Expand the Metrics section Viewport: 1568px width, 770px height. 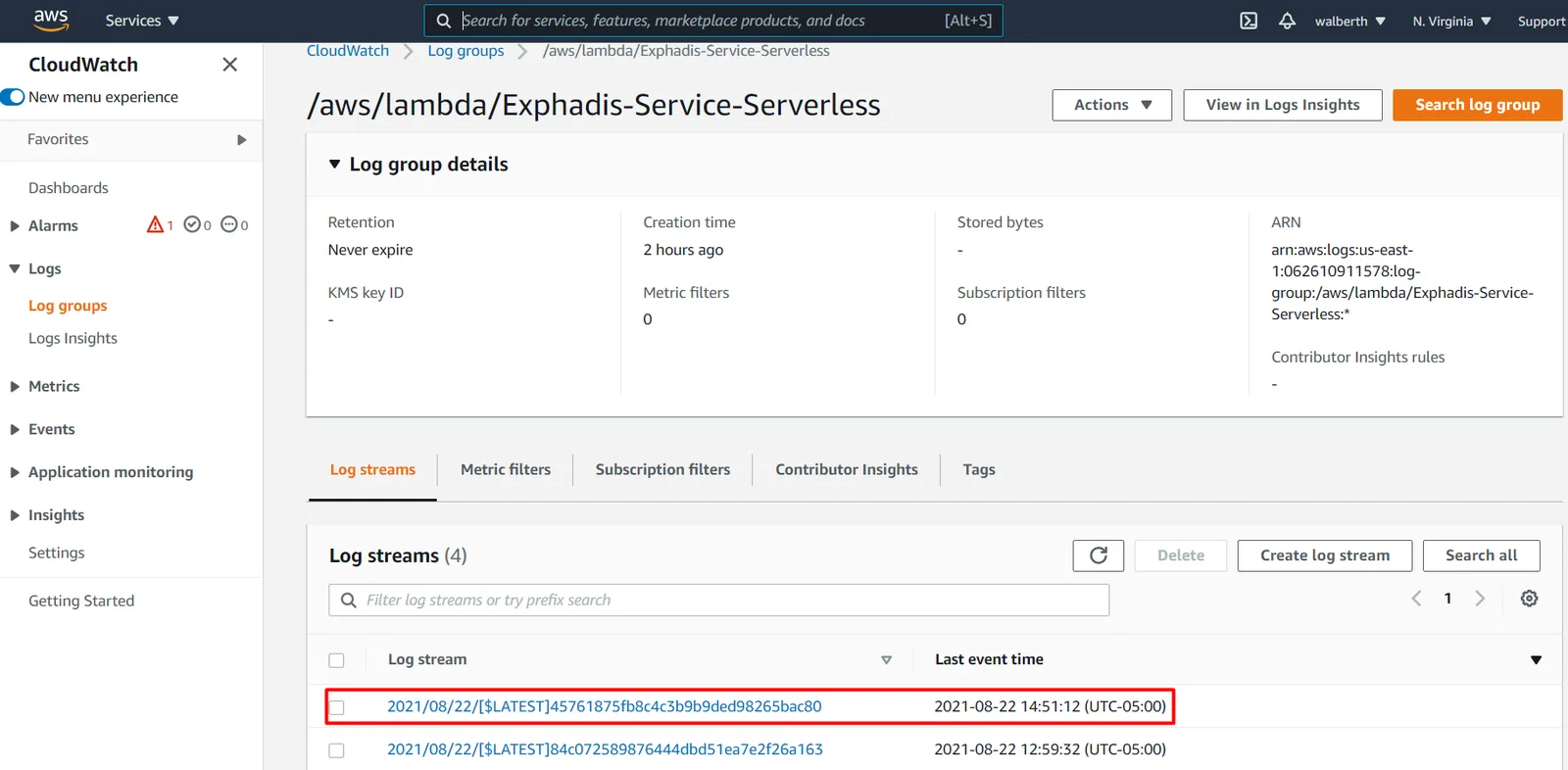(x=15, y=387)
